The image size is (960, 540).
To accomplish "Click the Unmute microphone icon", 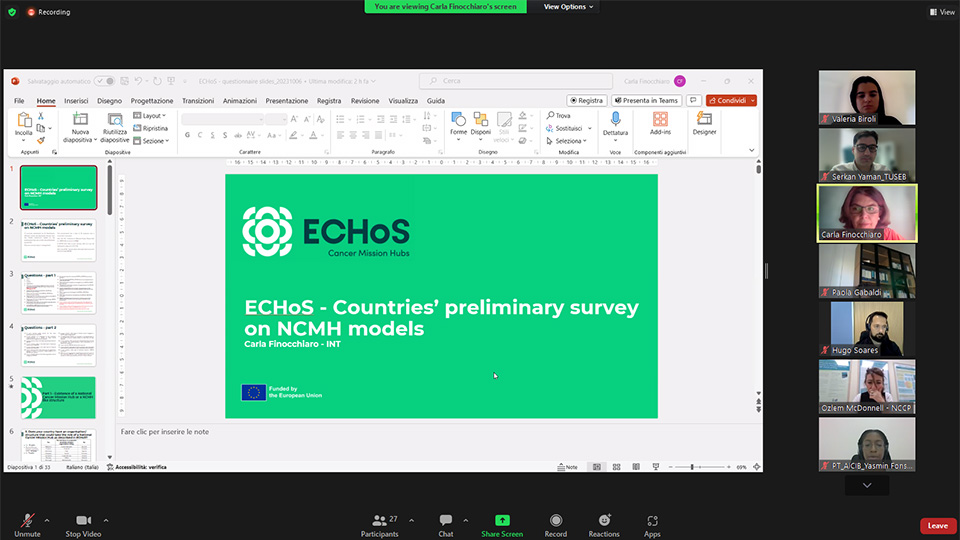I will pyautogui.click(x=27, y=521).
